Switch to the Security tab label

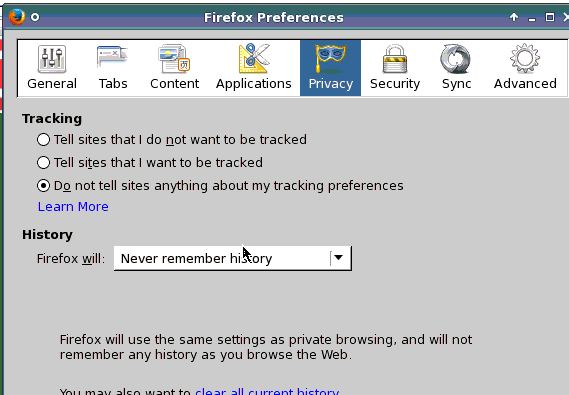(395, 84)
